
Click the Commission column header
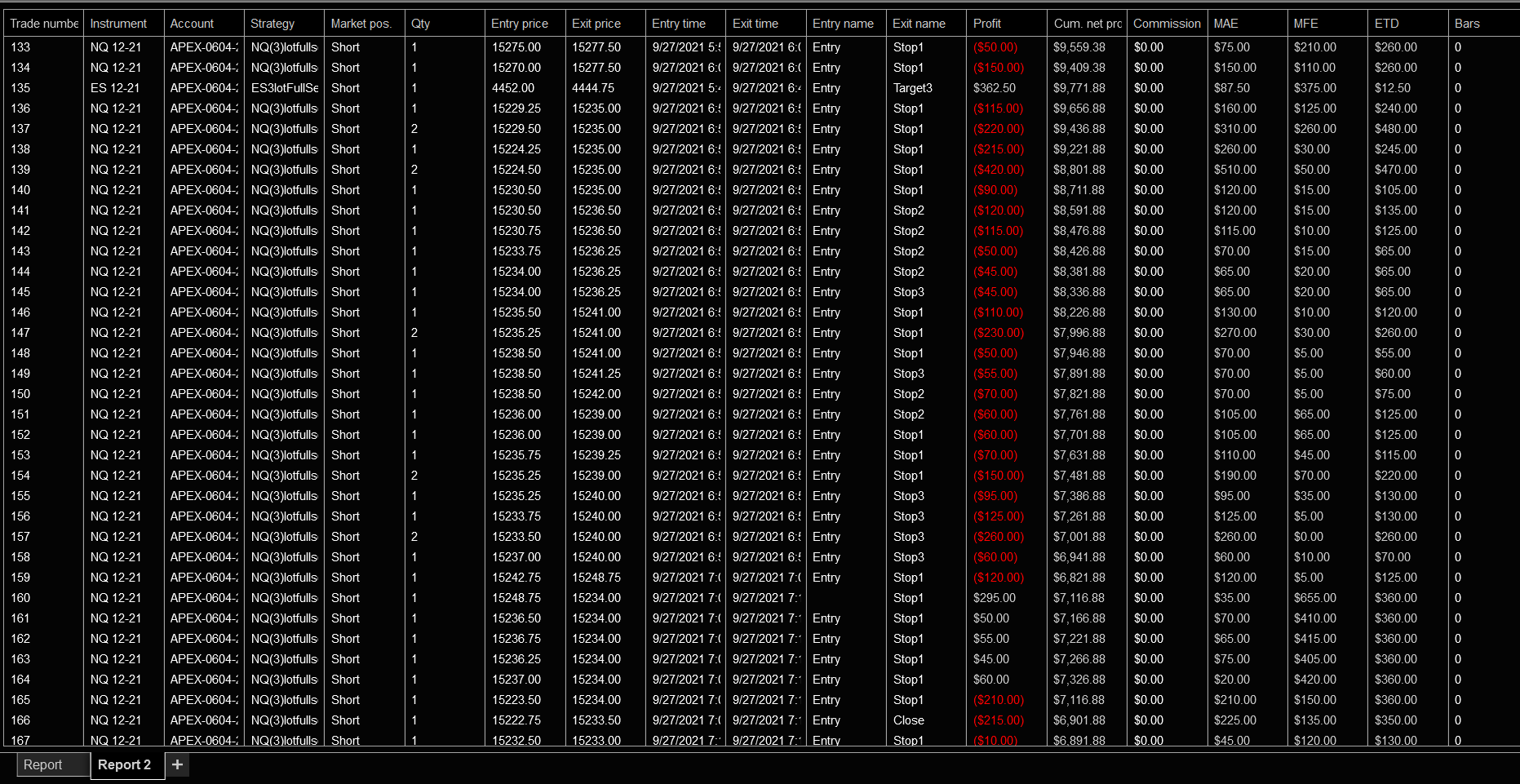tap(1167, 24)
